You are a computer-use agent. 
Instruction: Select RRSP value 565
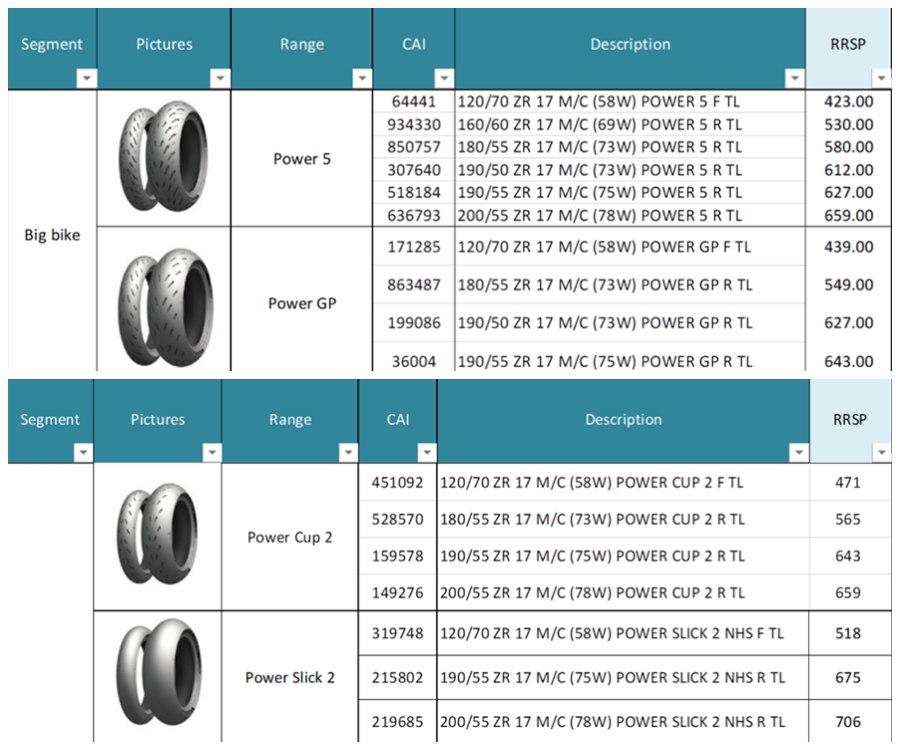coord(848,519)
